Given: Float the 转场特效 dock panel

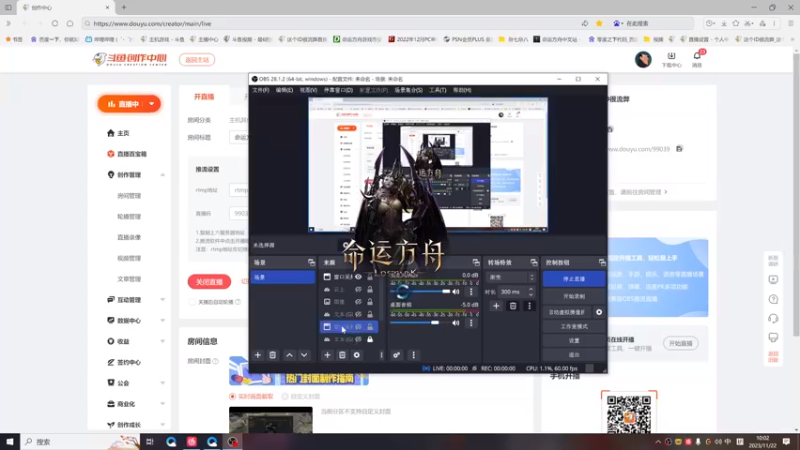Looking at the screenshot, I should 534,262.
